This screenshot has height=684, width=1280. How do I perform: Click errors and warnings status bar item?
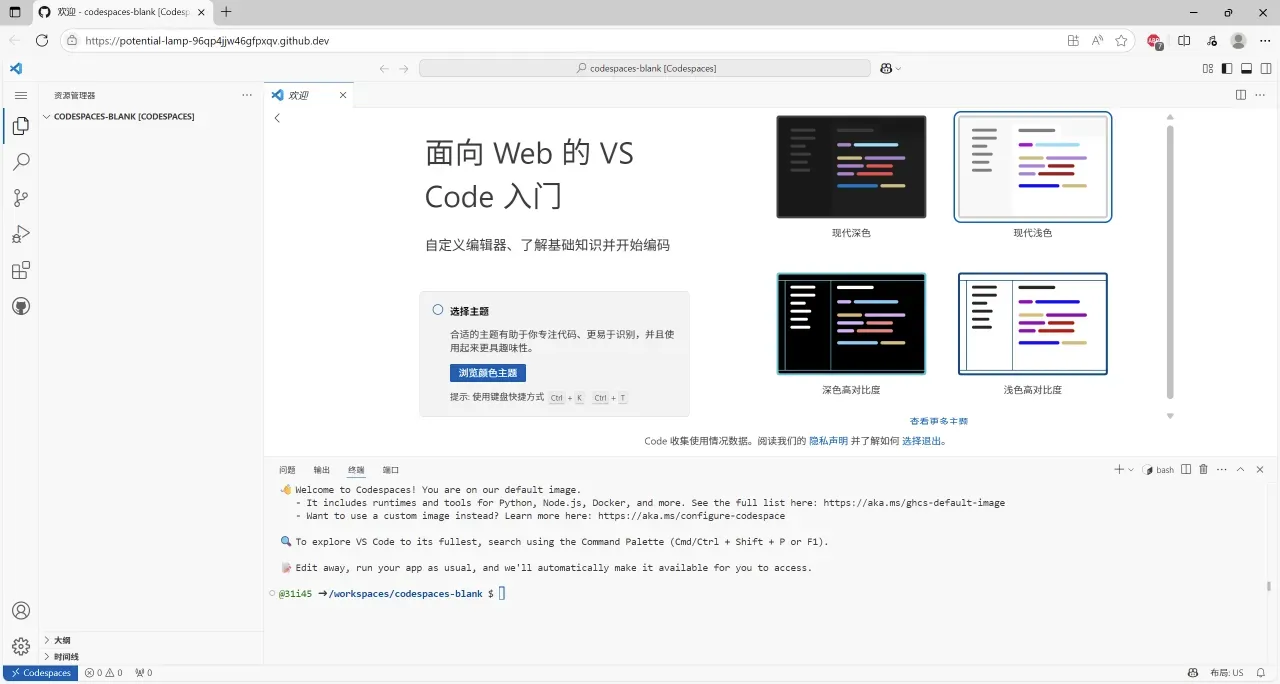tap(103, 673)
